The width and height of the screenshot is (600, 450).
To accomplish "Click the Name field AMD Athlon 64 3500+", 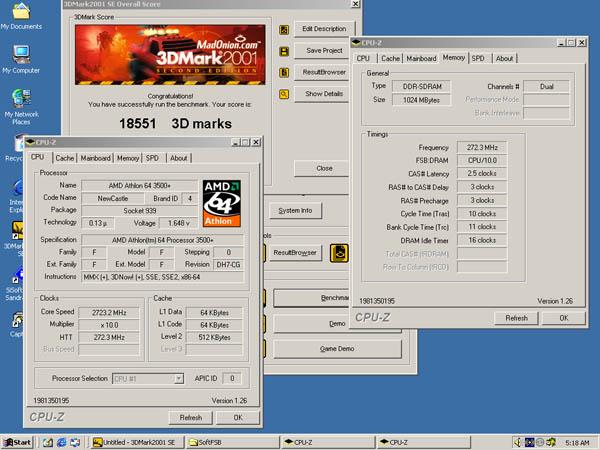I will (140, 186).
